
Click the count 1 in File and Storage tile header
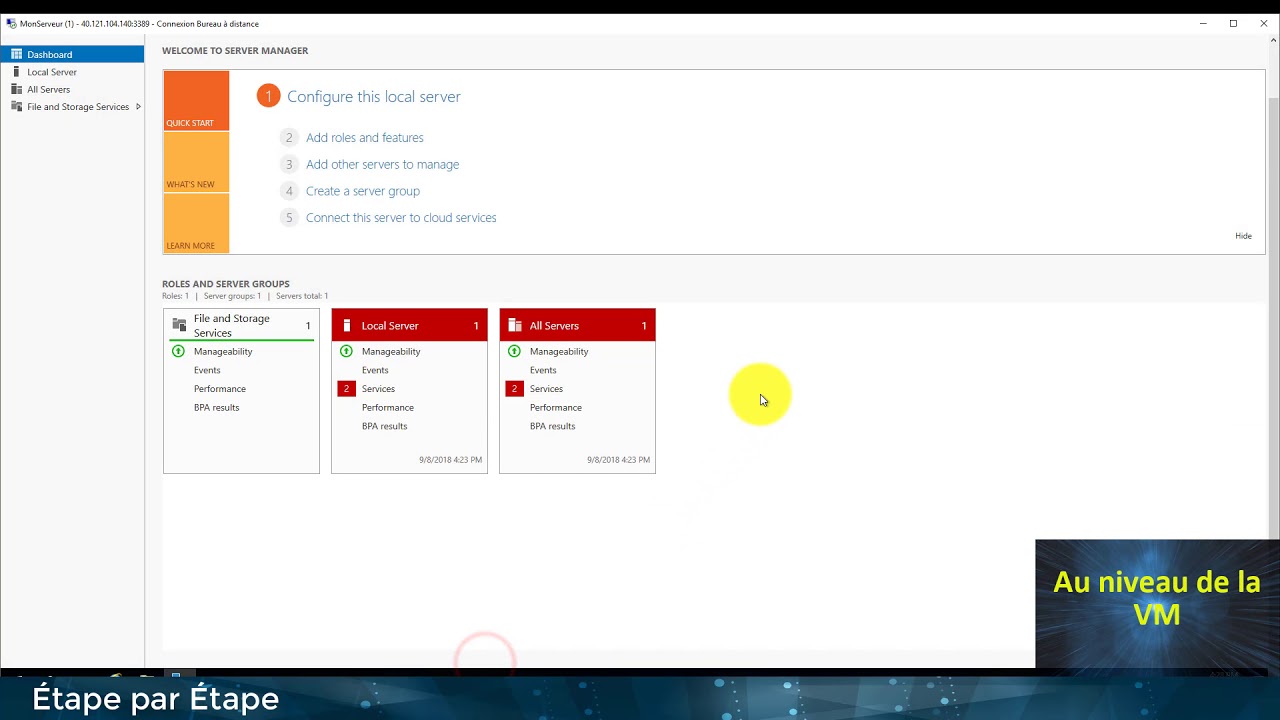[308, 326]
